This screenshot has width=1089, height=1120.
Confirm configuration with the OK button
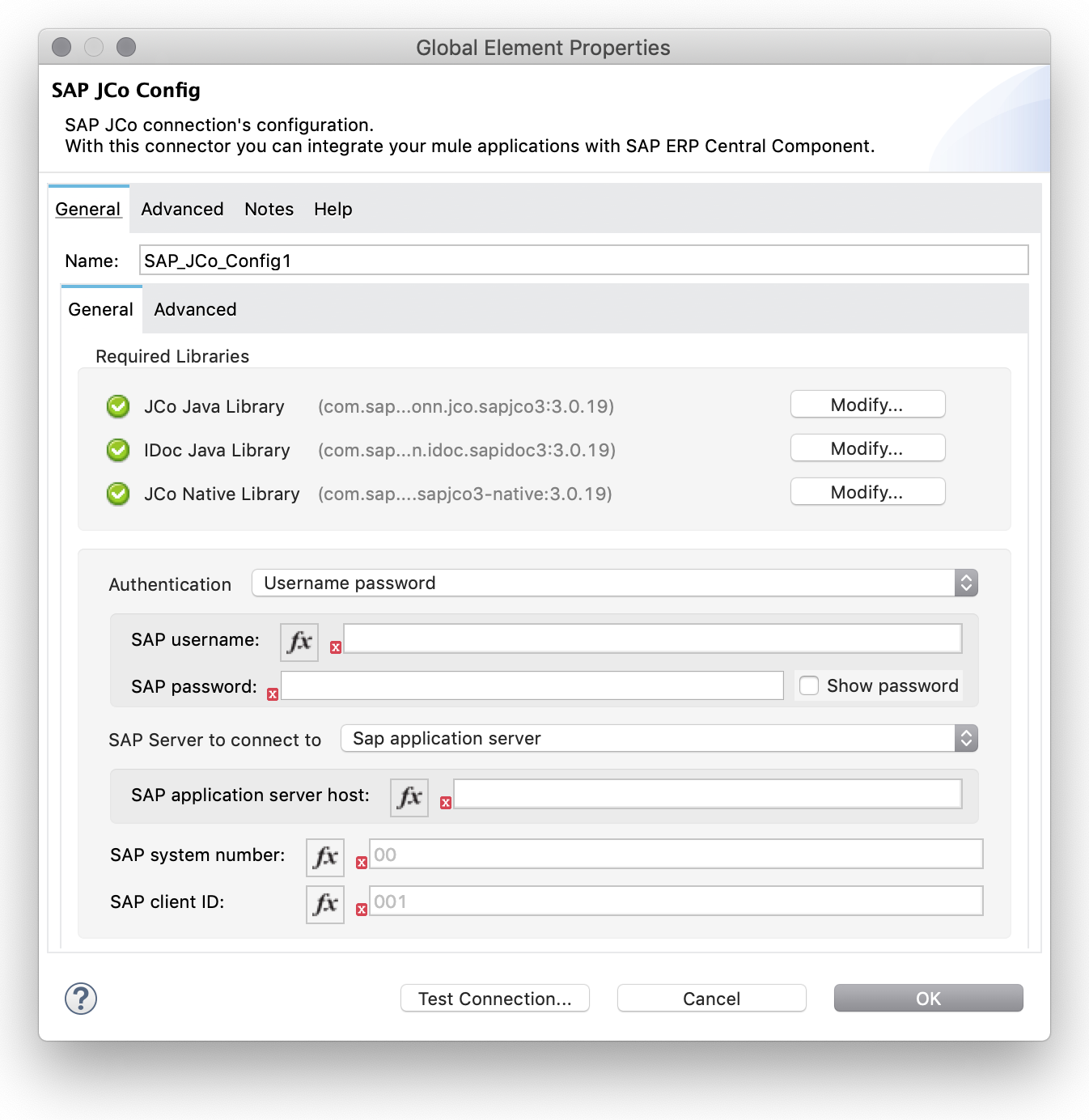(x=929, y=999)
